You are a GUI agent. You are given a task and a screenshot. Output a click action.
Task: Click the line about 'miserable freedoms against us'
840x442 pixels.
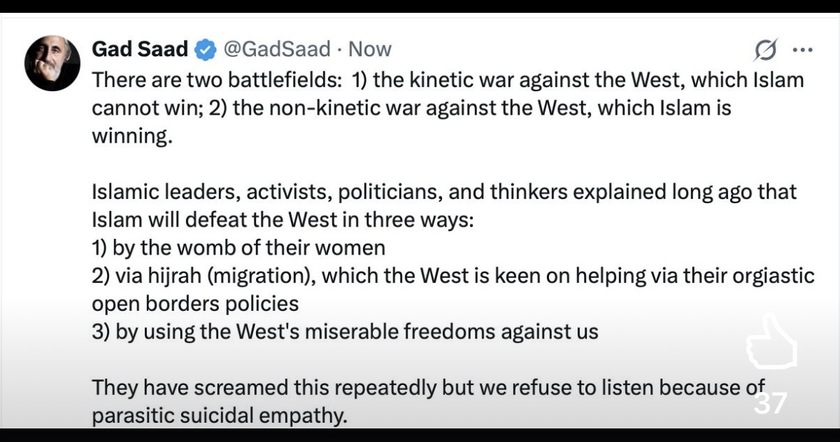coord(345,331)
